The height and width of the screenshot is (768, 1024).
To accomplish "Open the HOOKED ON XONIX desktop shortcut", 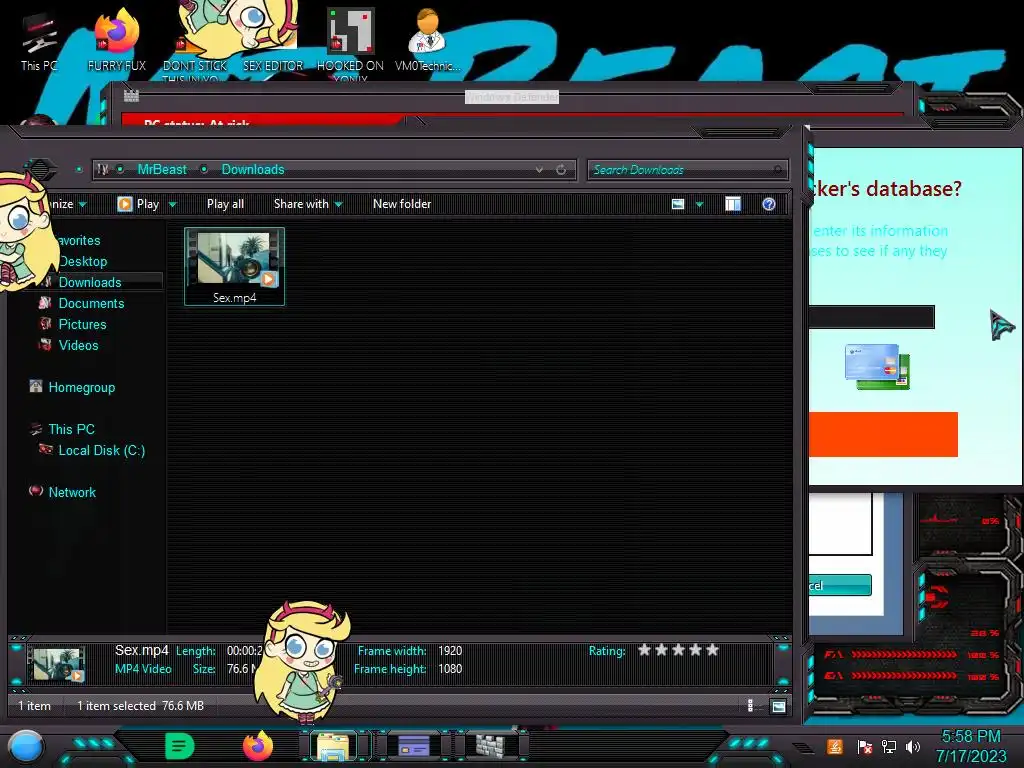I will click(350, 44).
